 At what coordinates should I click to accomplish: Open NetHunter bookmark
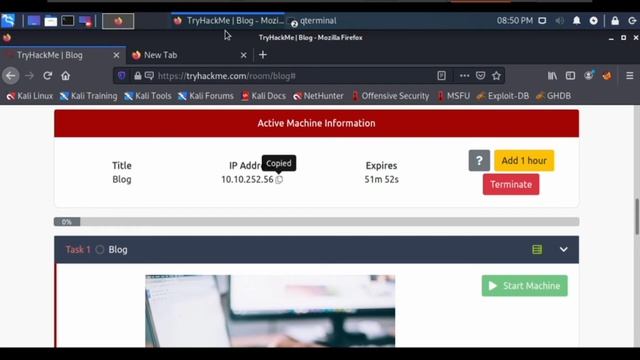pos(318,96)
